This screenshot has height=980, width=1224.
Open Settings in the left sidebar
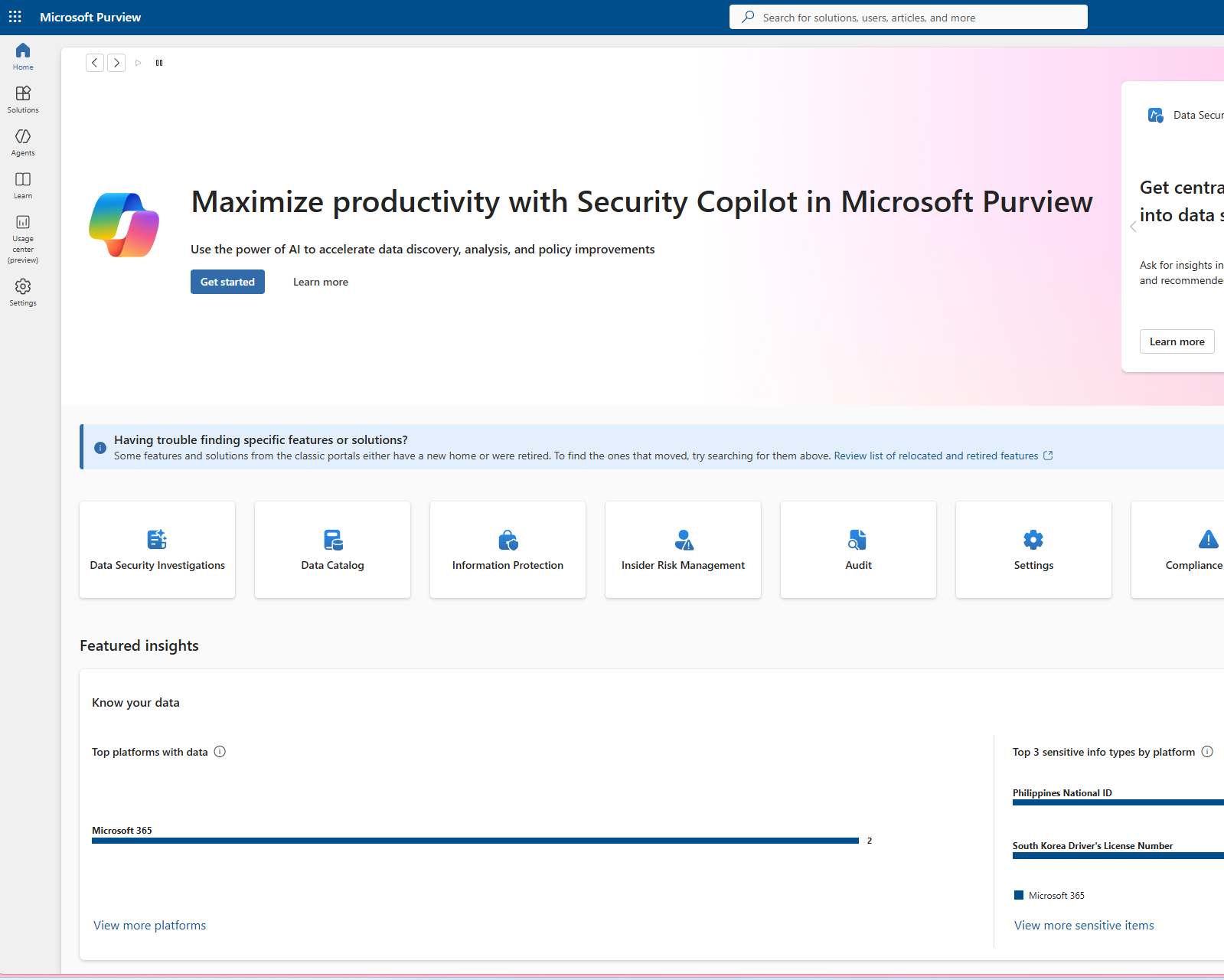(23, 292)
